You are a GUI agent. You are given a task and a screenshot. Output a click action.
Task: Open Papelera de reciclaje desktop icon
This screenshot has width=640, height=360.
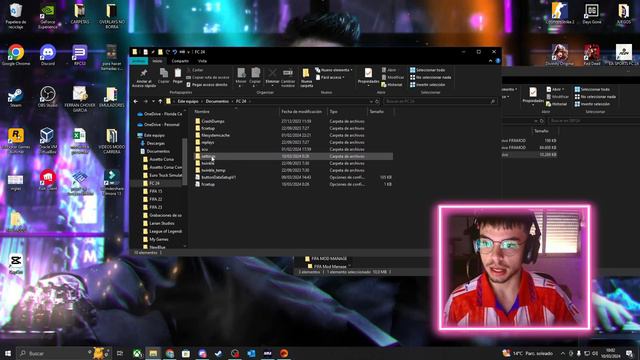[16, 16]
